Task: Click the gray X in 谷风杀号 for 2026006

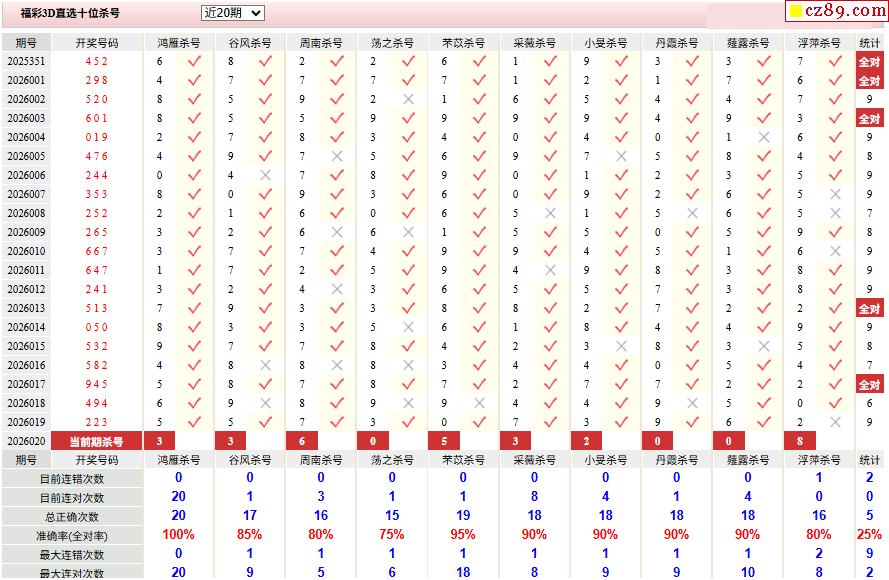Action: [265, 175]
